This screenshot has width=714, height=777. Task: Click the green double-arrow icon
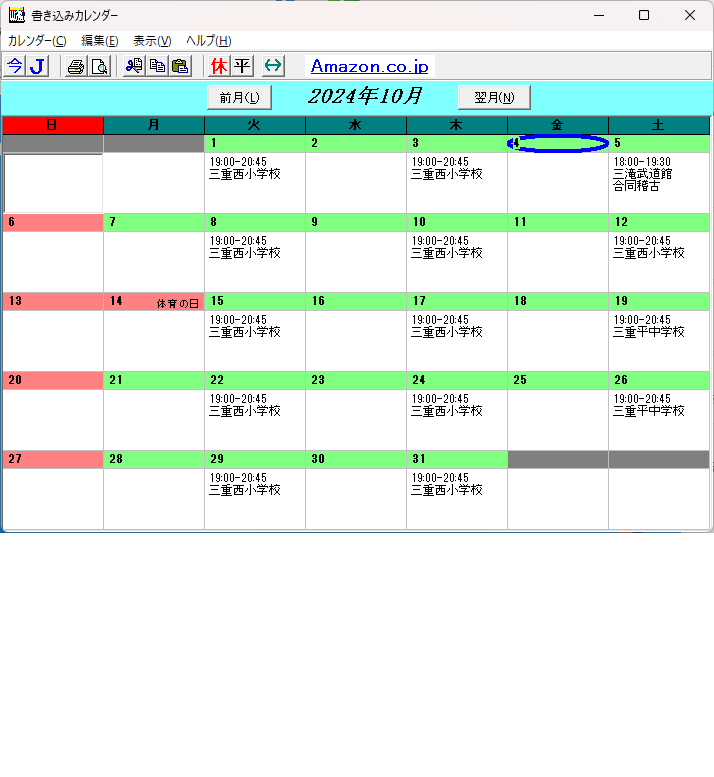pyautogui.click(x=273, y=66)
